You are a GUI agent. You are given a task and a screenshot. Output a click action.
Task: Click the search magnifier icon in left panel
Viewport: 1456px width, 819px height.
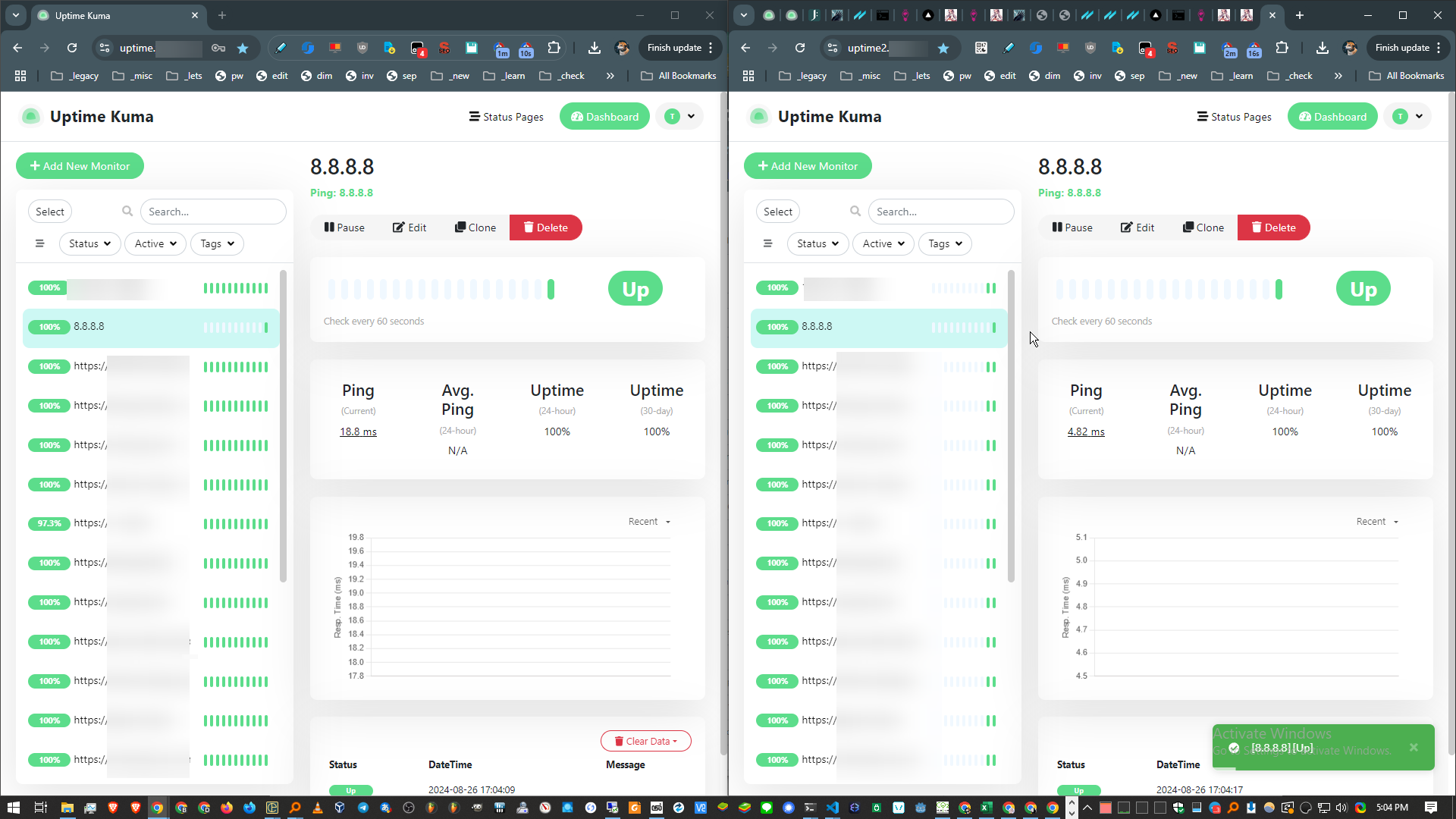[x=128, y=211]
